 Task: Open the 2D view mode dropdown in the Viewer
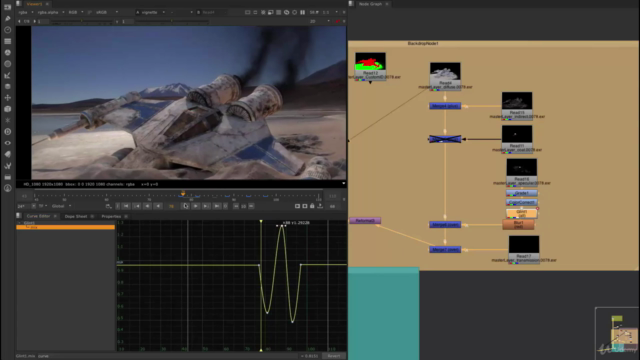320,21
